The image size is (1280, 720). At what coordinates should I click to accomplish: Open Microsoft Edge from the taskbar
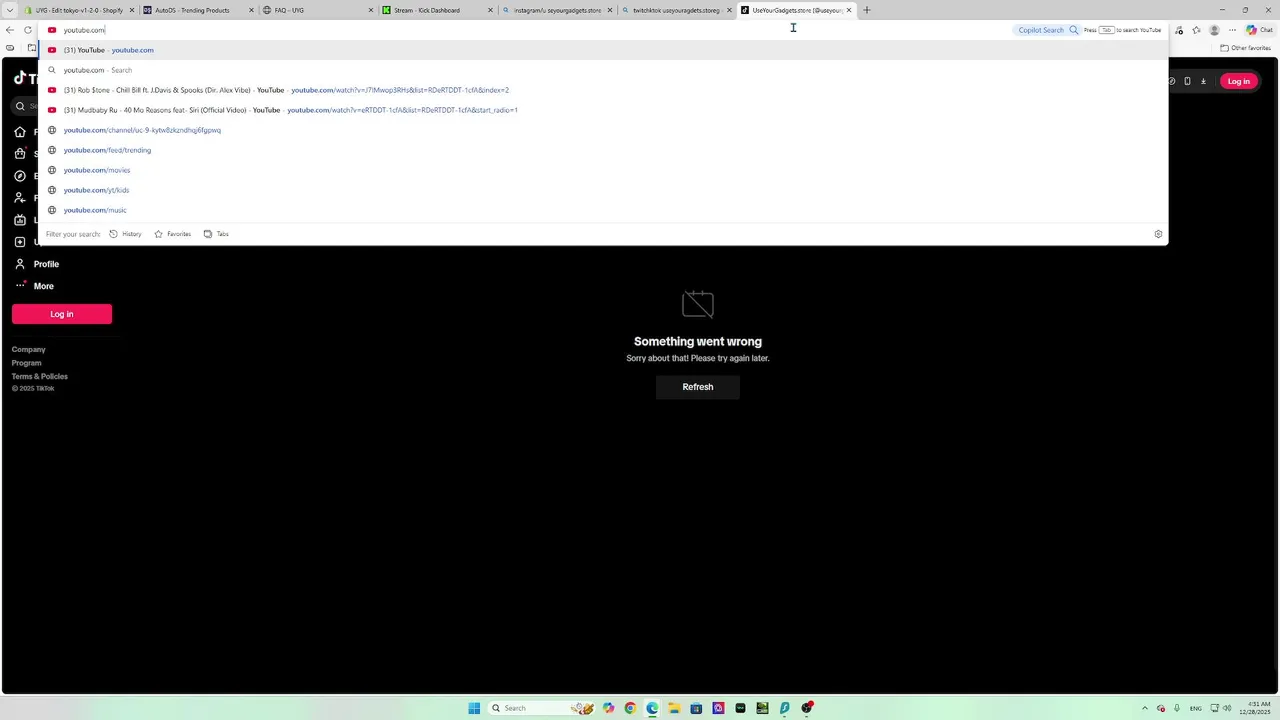pos(652,708)
